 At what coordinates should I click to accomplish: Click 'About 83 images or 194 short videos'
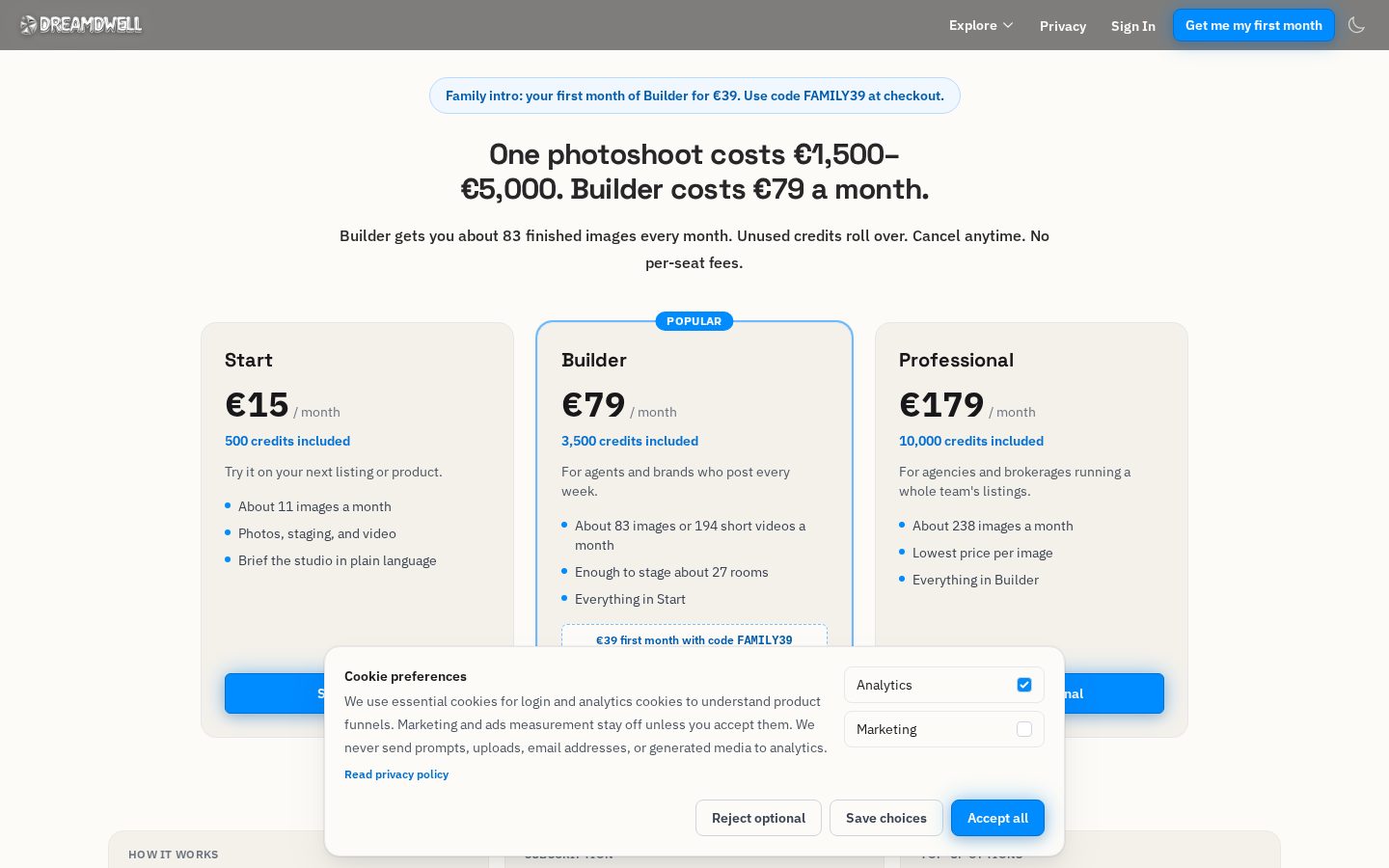click(x=690, y=535)
